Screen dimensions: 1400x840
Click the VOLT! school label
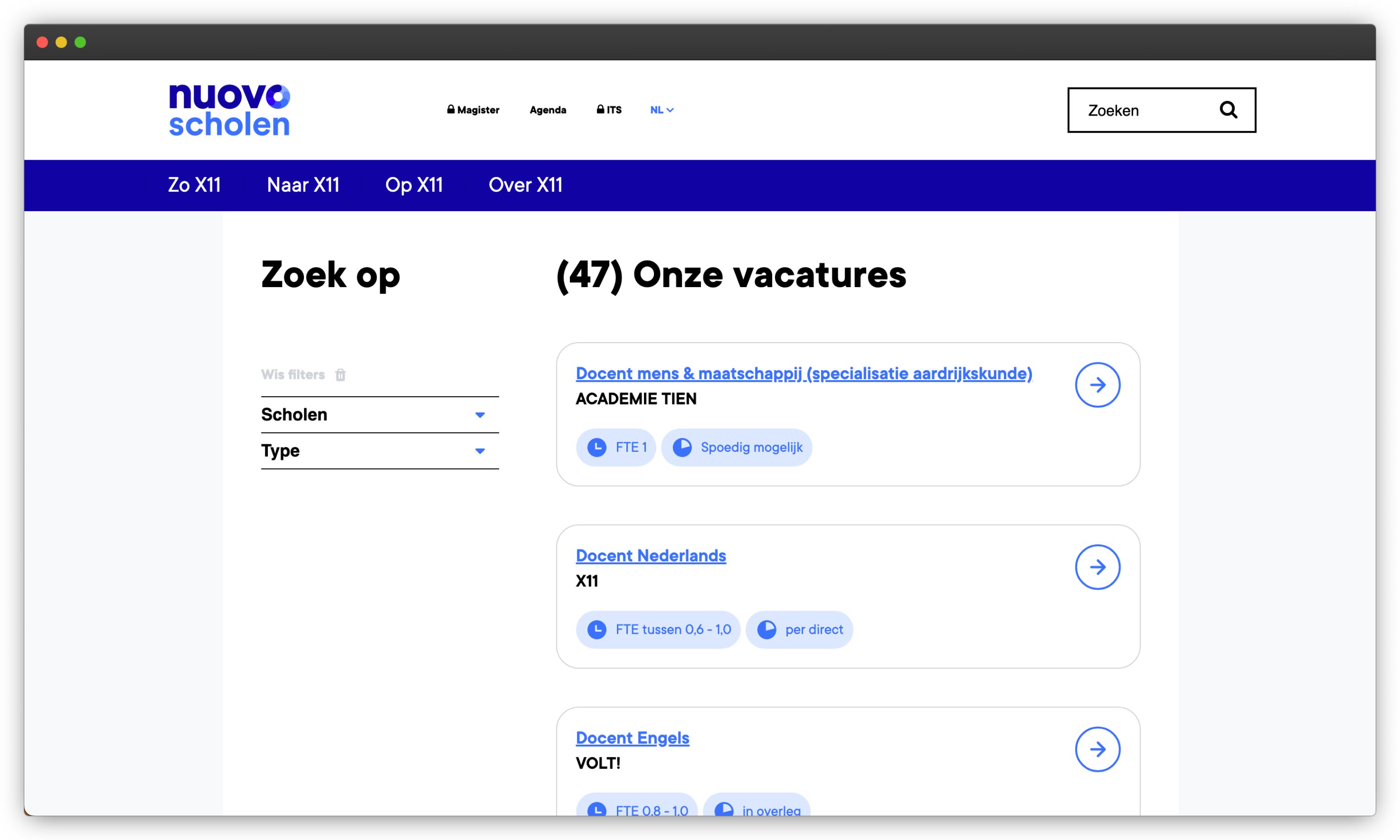[598, 764]
